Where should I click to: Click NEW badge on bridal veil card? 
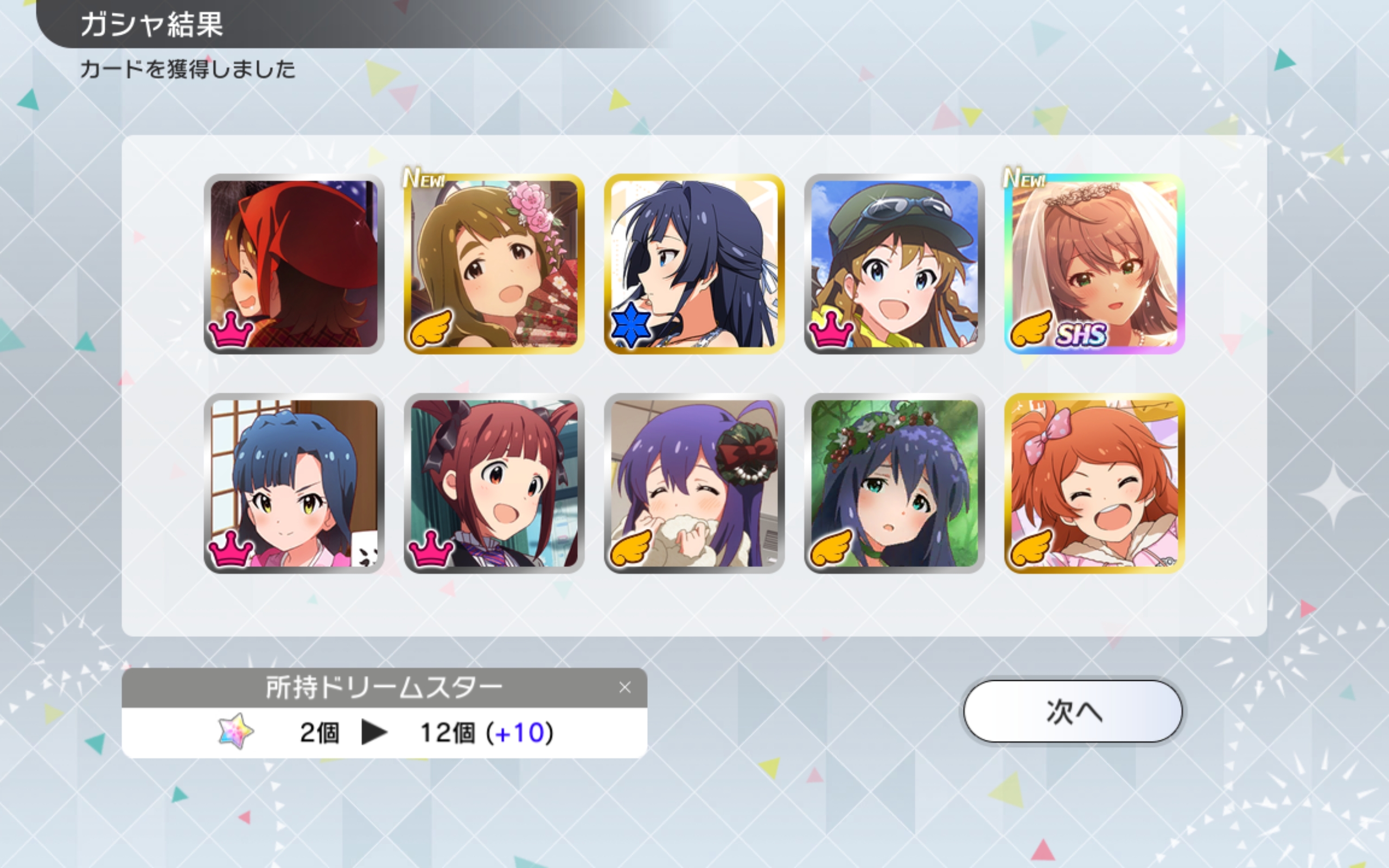[x=1024, y=177]
